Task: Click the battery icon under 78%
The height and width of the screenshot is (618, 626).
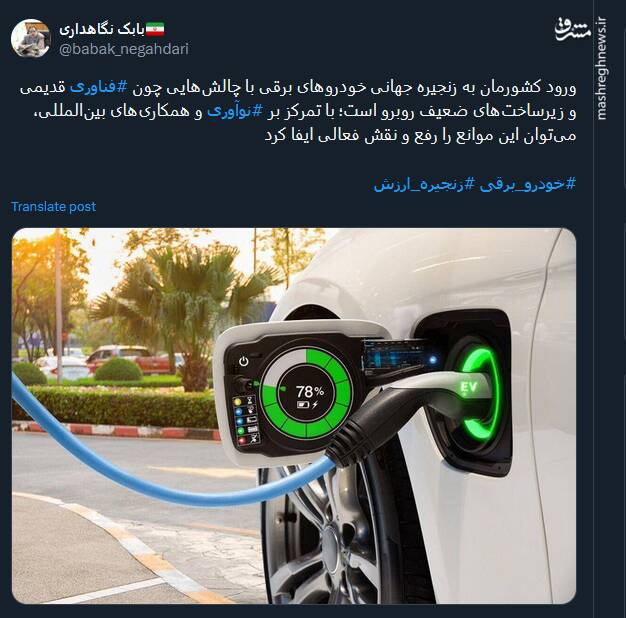Action: pos(303,405)
